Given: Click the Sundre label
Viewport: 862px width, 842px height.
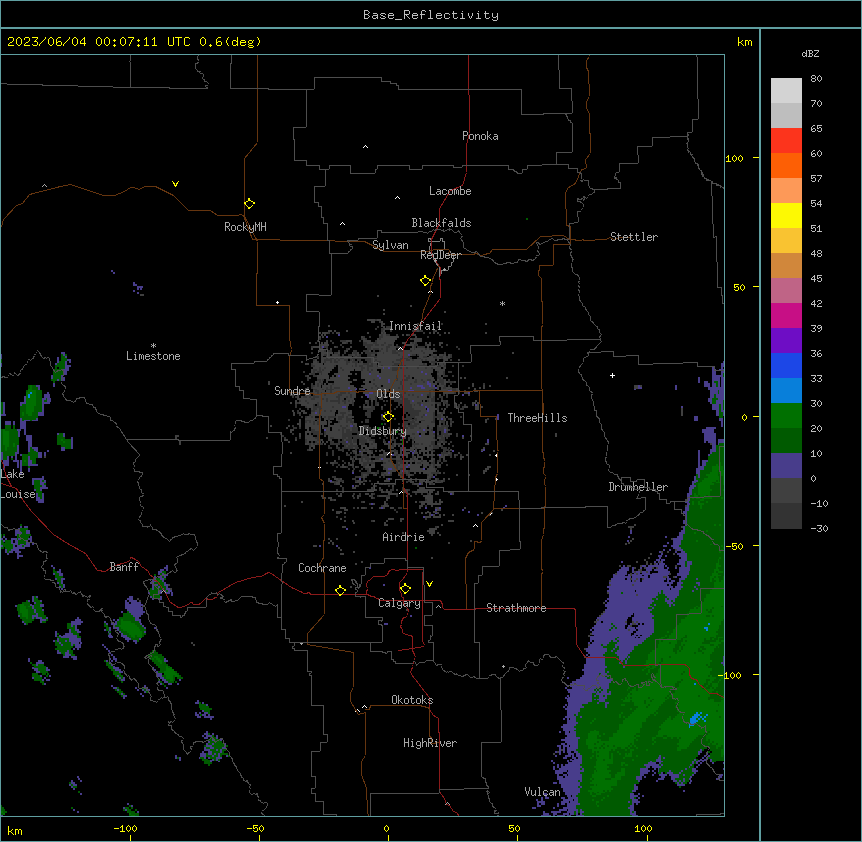Looking at the screenshot, I should coord(292,391).
